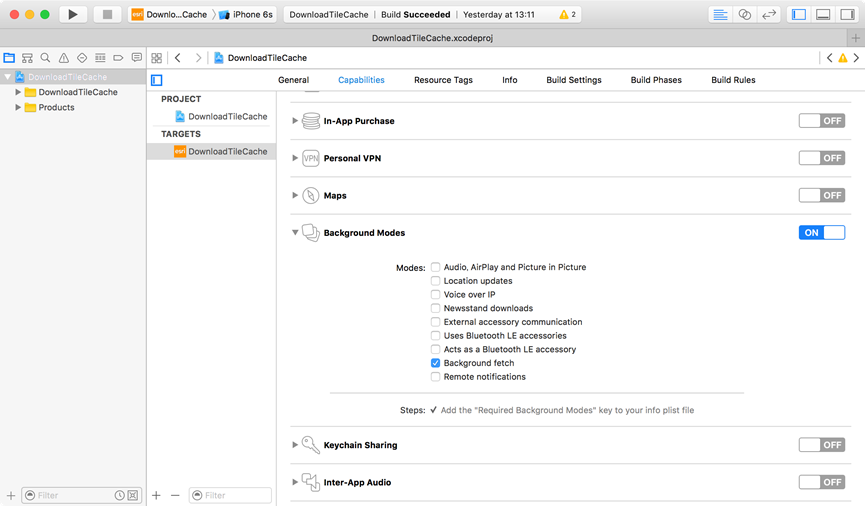Show only source-controlled files filter icon

(133, 496)
